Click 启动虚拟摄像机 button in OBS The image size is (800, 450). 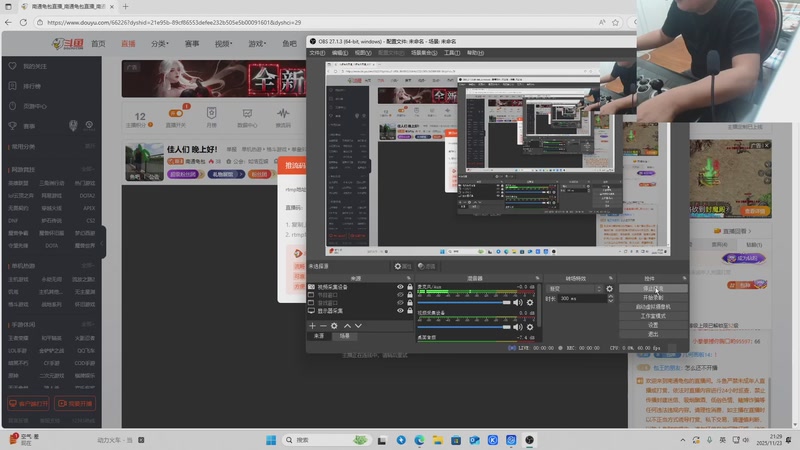click(x=653, y=307)
